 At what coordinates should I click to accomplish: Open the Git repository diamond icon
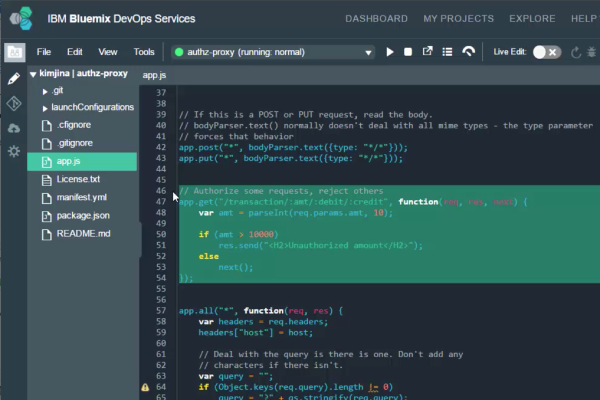pos(14,103)
